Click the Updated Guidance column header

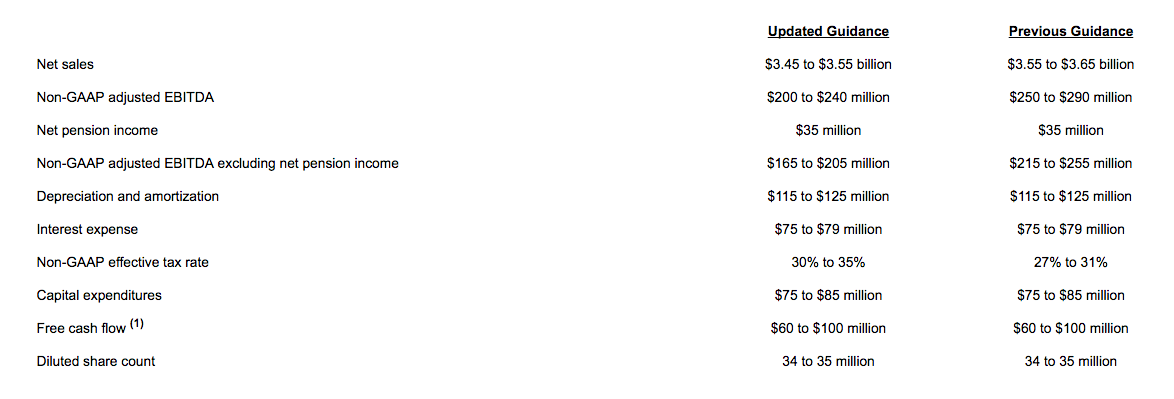click(x=828, y=31)
